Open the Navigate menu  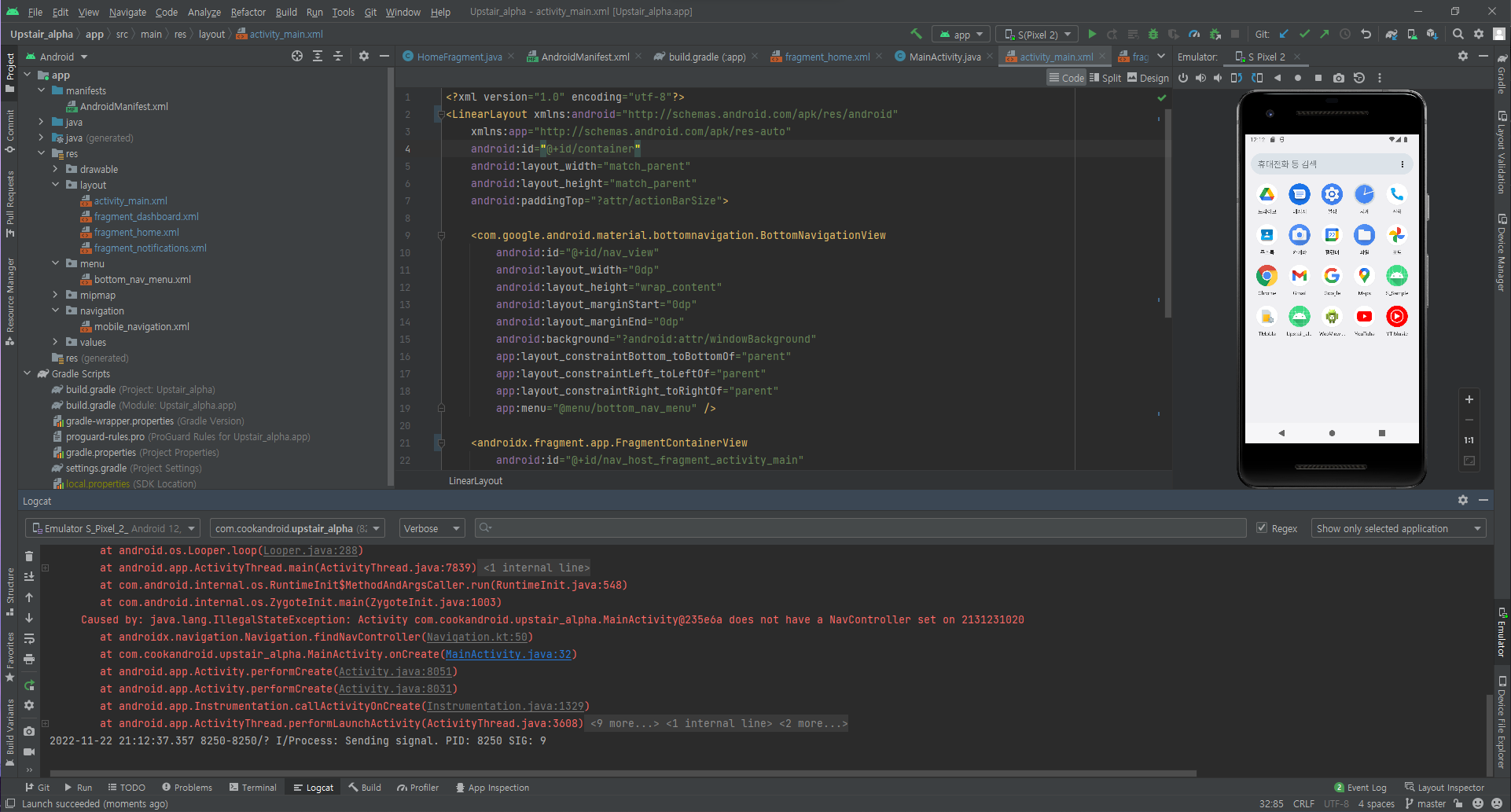(x=127, y=12)
